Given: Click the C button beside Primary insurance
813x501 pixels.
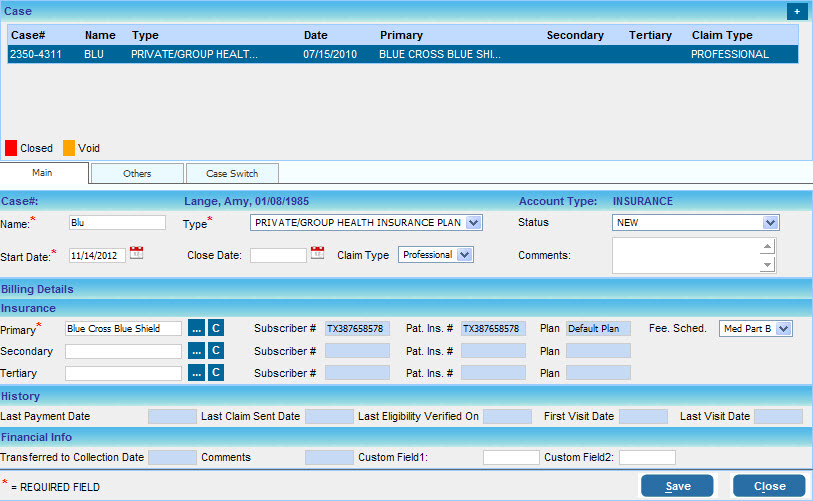Looking at the screenshot, I should pyautogui.click(x=215, y=328).
